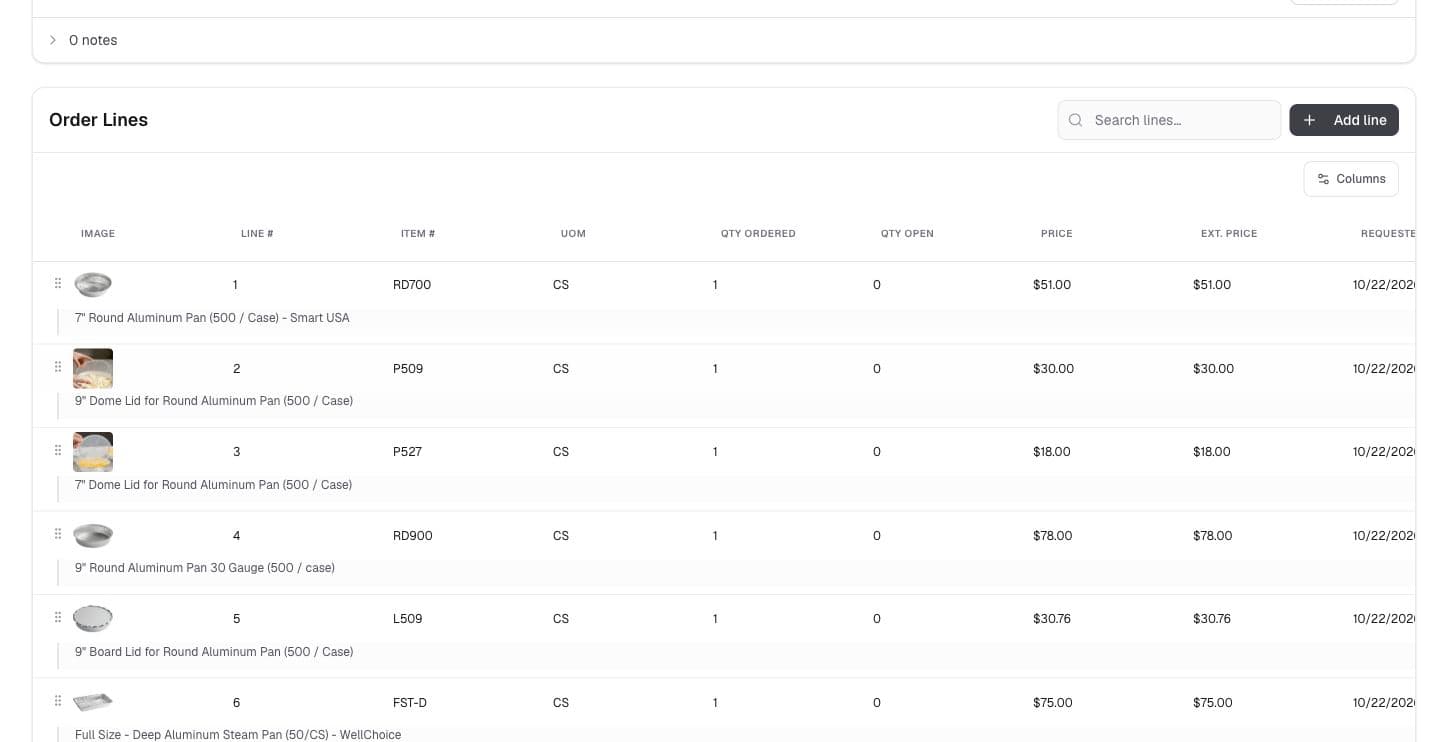Viewport: 1448px width, 742px height.
Task: Open the L509 board lid thumbnail
Action: [93, 619]
